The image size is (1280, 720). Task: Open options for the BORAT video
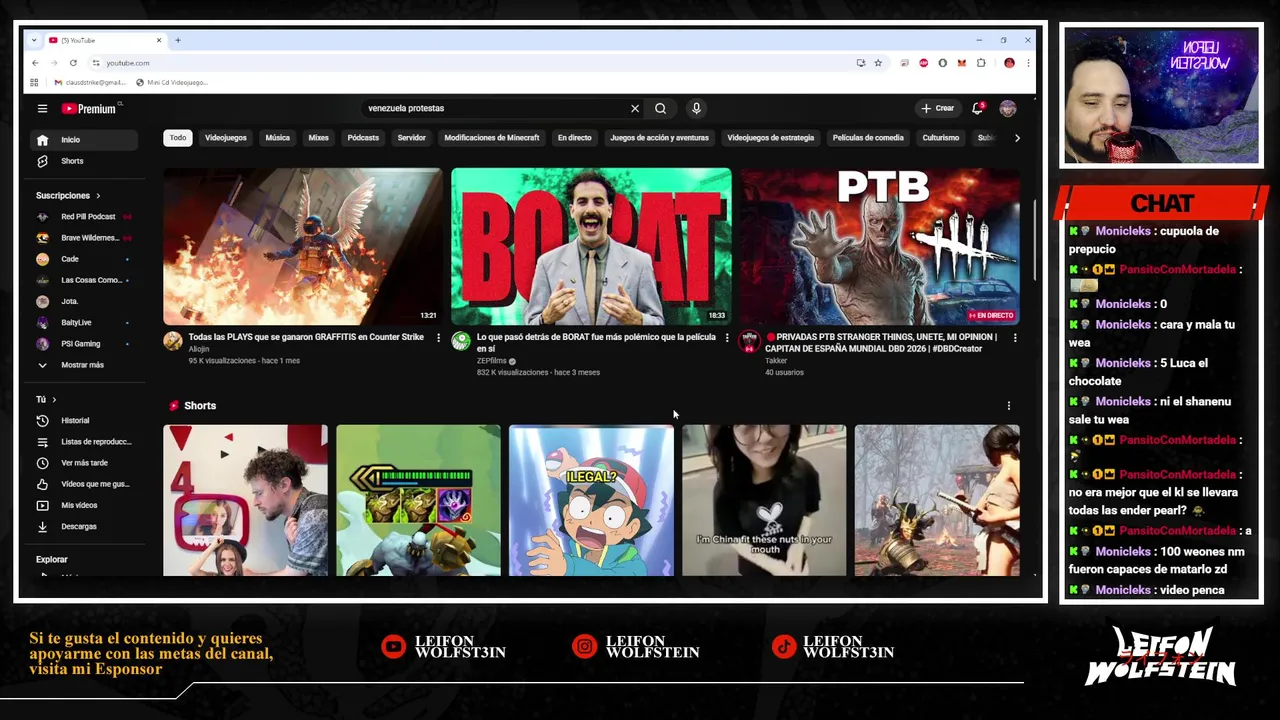click(x=727, y=338)
